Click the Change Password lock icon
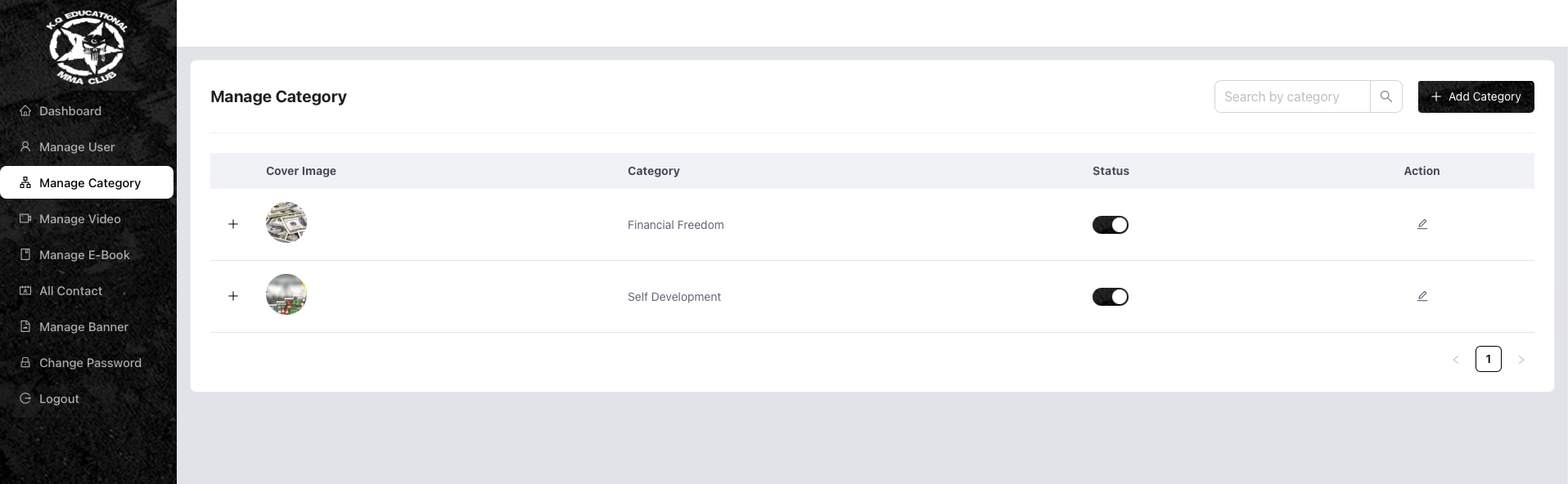This screenshot has height=484, width=1568. (x=25, y=362)
